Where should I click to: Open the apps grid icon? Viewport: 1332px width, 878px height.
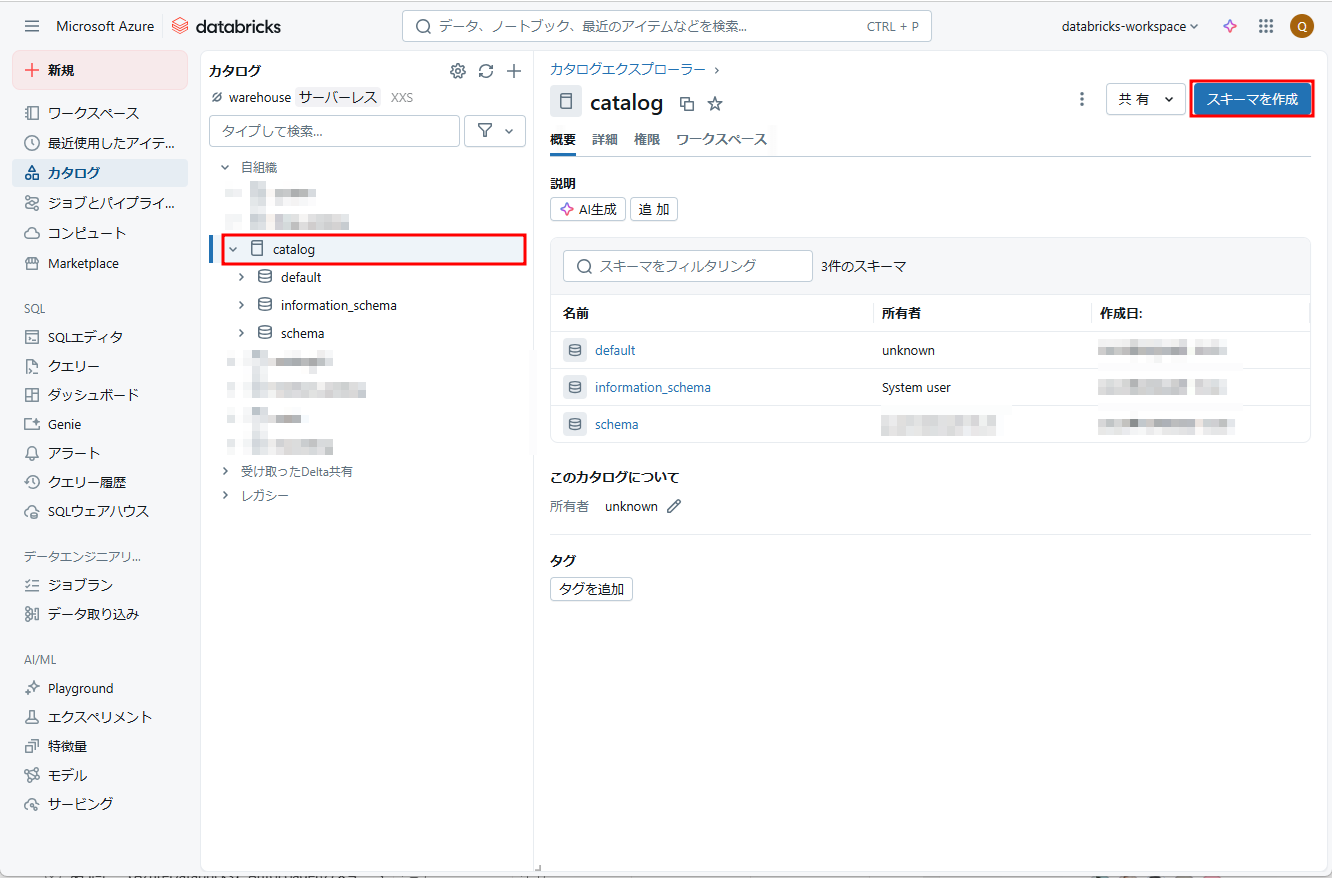1266,27
